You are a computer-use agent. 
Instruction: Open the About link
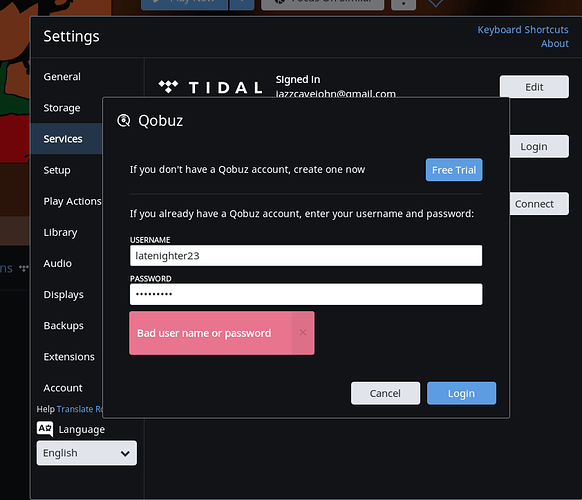pos(555,44)
